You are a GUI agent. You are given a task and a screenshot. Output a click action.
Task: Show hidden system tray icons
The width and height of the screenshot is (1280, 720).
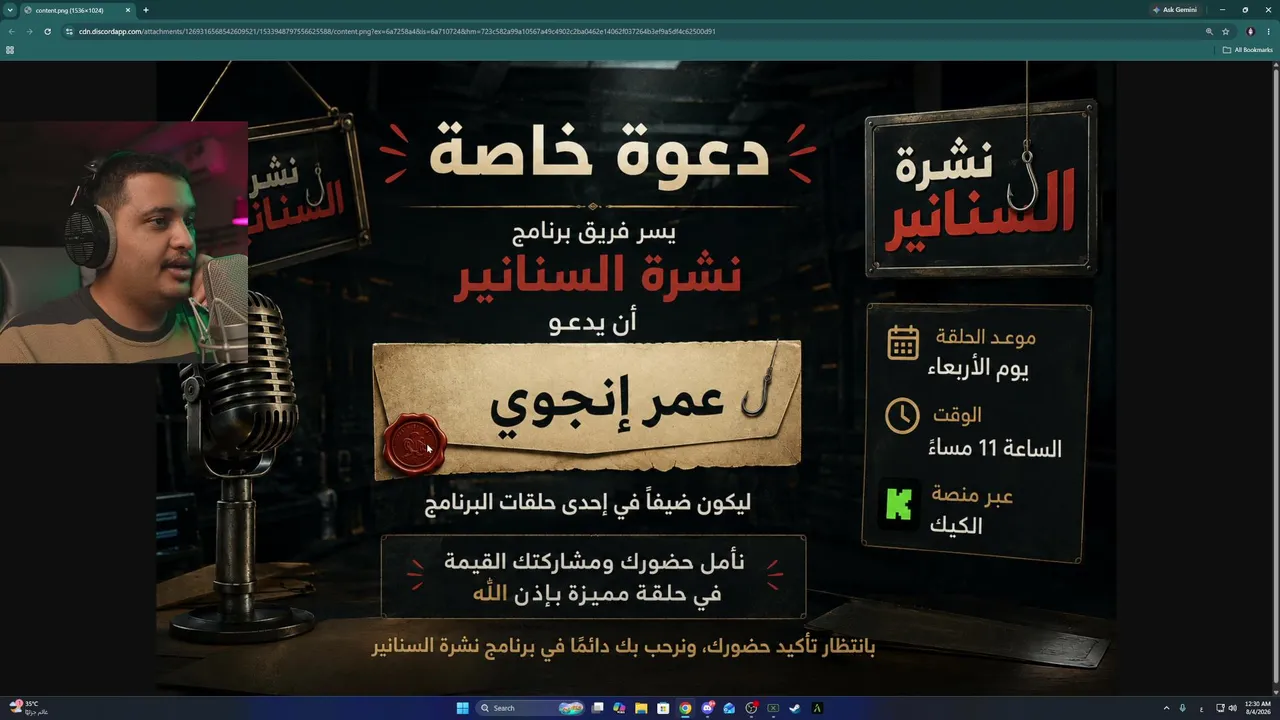pyautogui.click(x=1166, y=708)
